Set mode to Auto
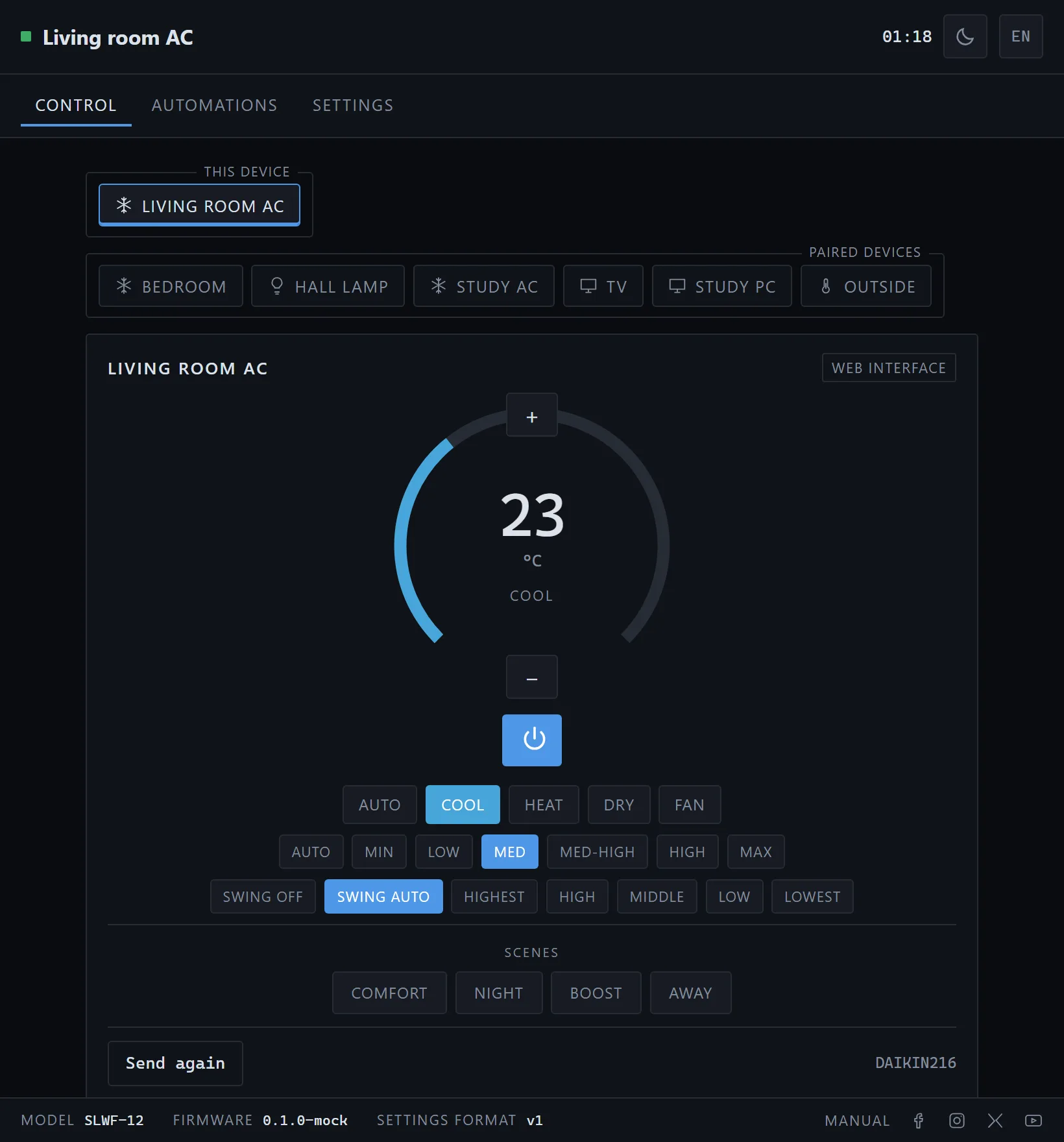This screenshot has height=1142, width=1064. pos(380,805)
